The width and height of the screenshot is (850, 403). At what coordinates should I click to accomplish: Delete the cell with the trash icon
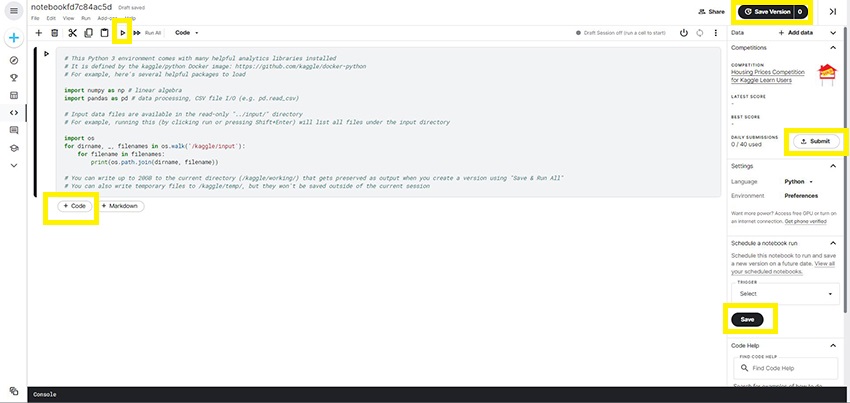54,33
